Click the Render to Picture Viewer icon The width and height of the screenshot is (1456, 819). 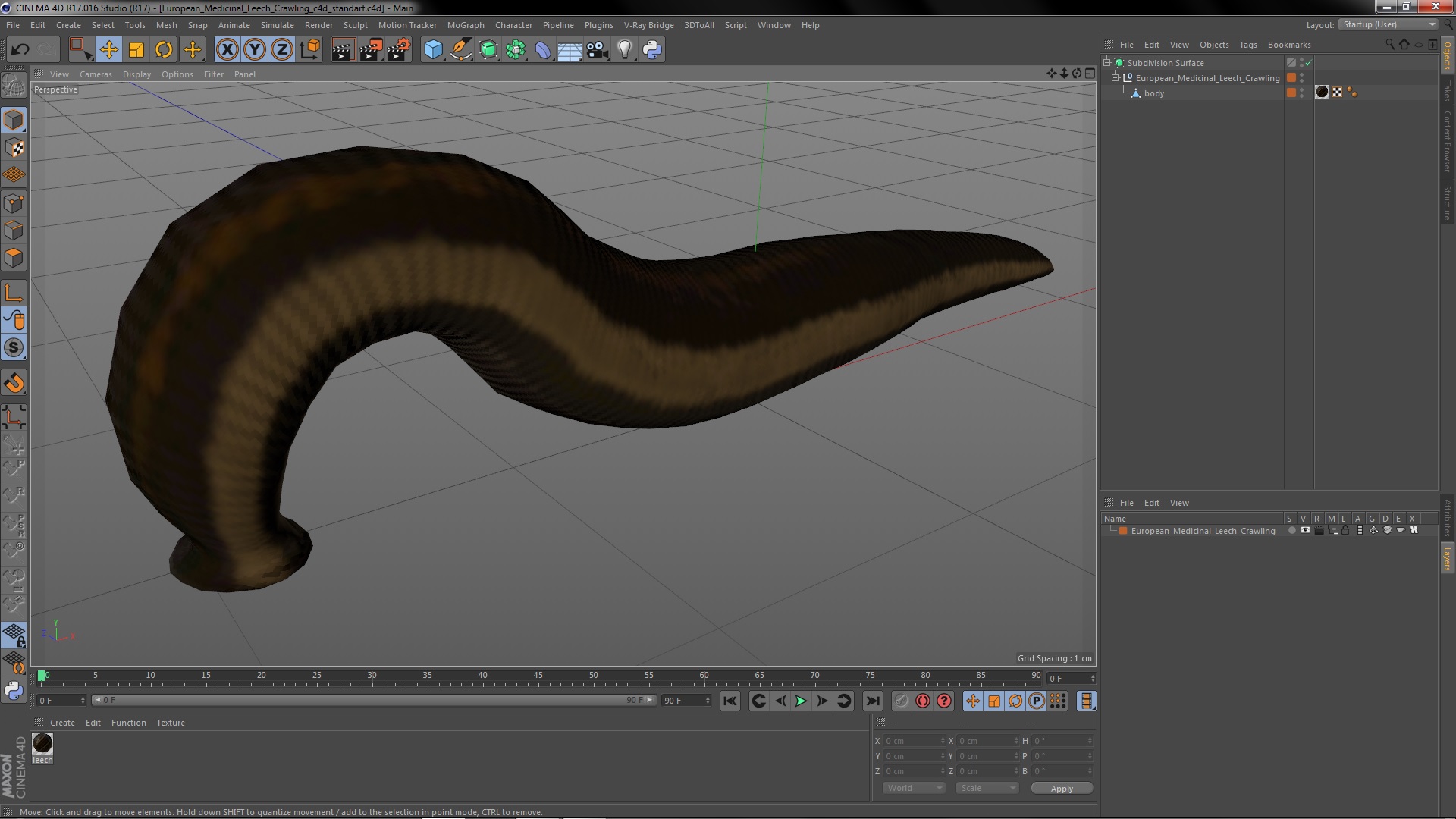click(370, 50)
